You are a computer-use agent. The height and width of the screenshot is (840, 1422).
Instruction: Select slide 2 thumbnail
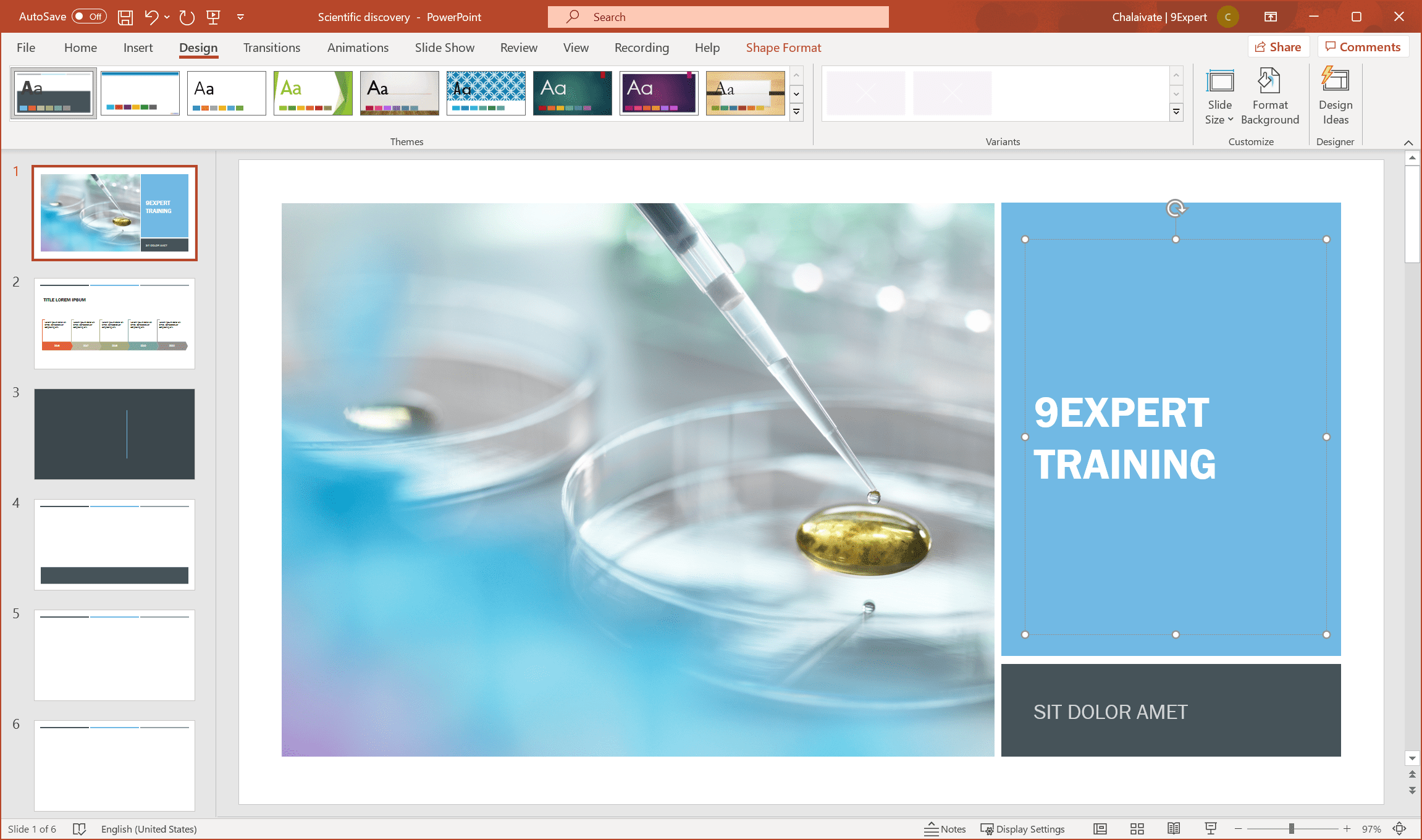coord(114,324)
